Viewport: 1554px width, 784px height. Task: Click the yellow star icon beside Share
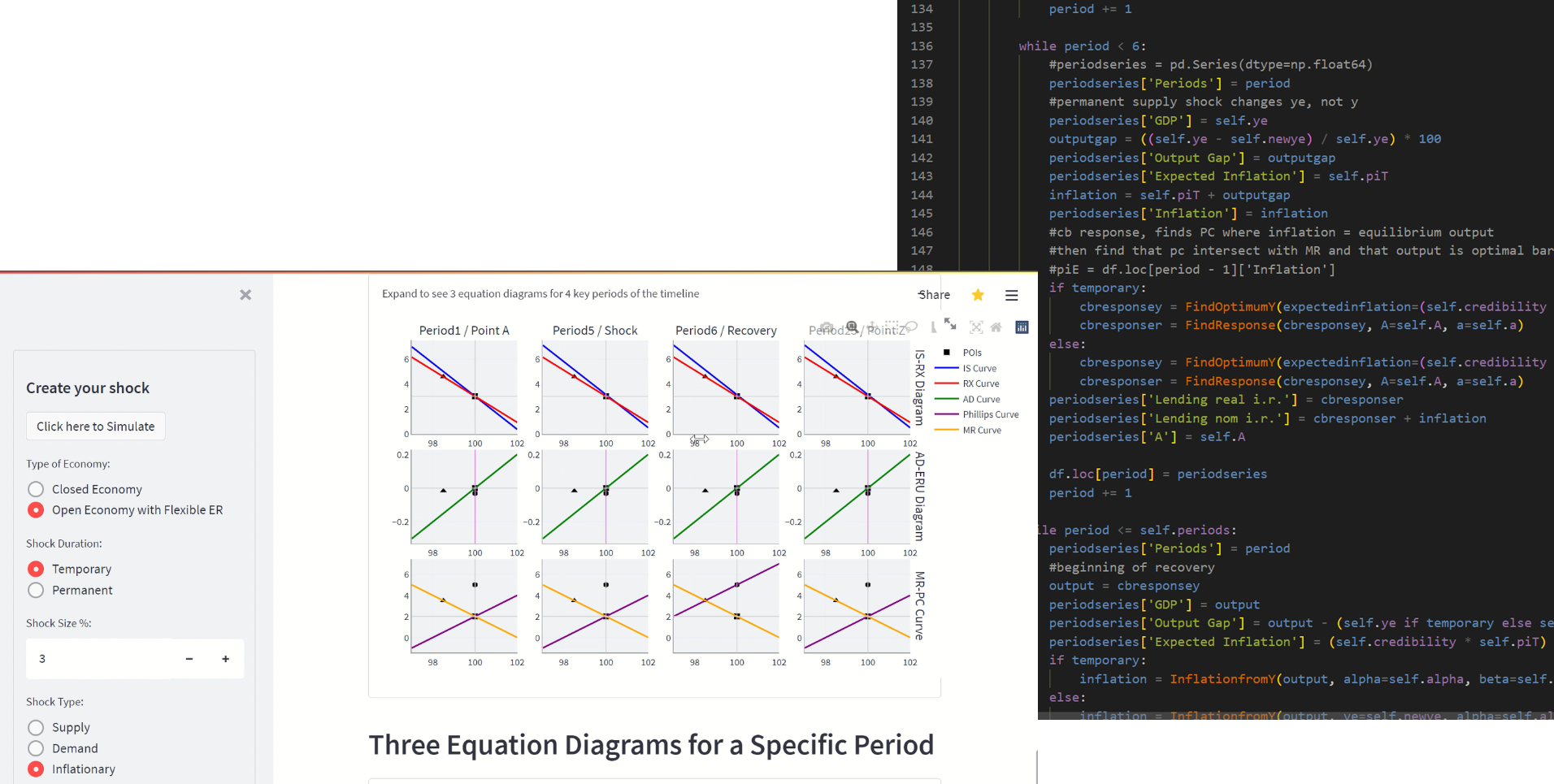(978, 295)
